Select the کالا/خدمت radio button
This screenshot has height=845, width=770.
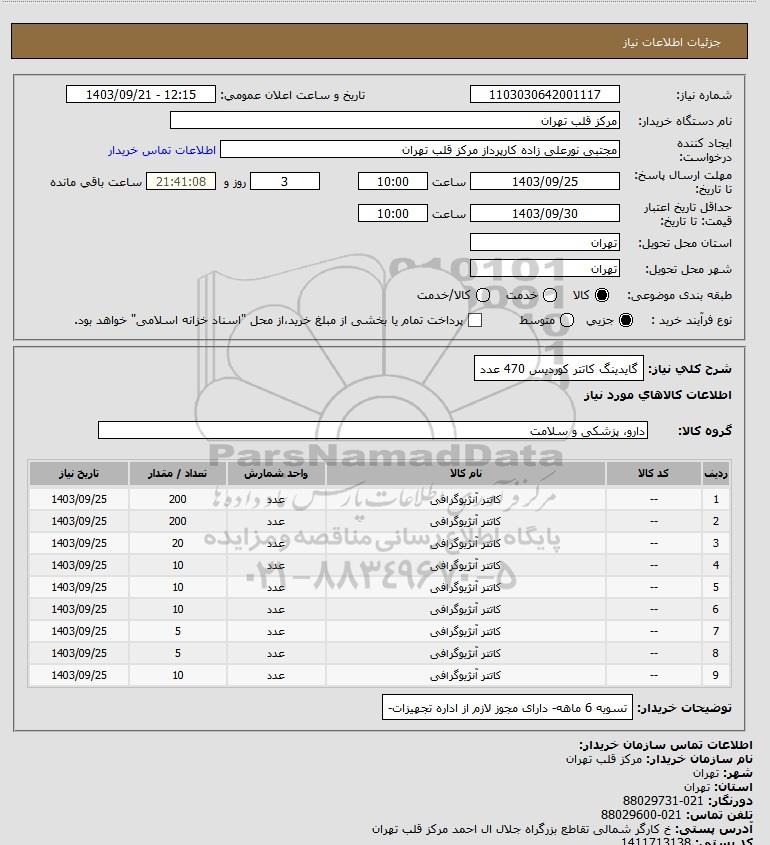point(483,295)
